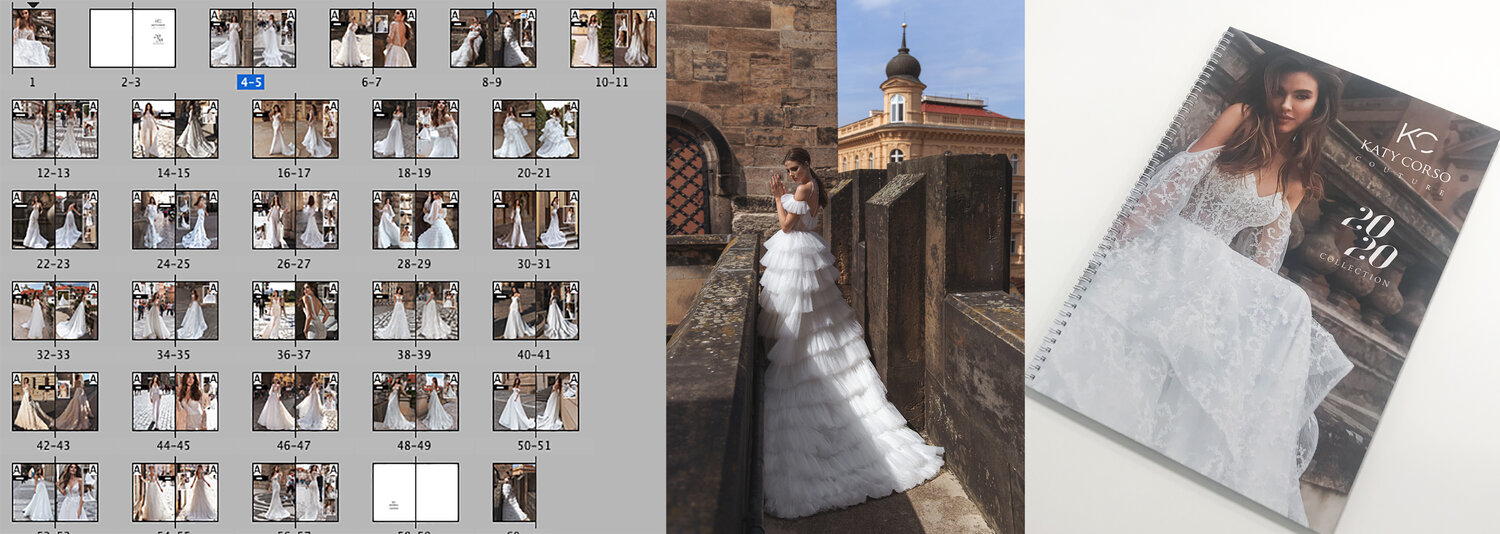The height and width of the screenshot is (534, 1500).
Task: Select the spread 32-33 thumbnail
Action: tap(55, 311)
